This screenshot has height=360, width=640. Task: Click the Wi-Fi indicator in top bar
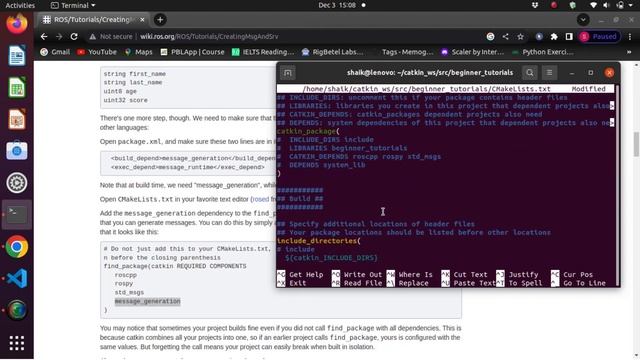[593, 5]
